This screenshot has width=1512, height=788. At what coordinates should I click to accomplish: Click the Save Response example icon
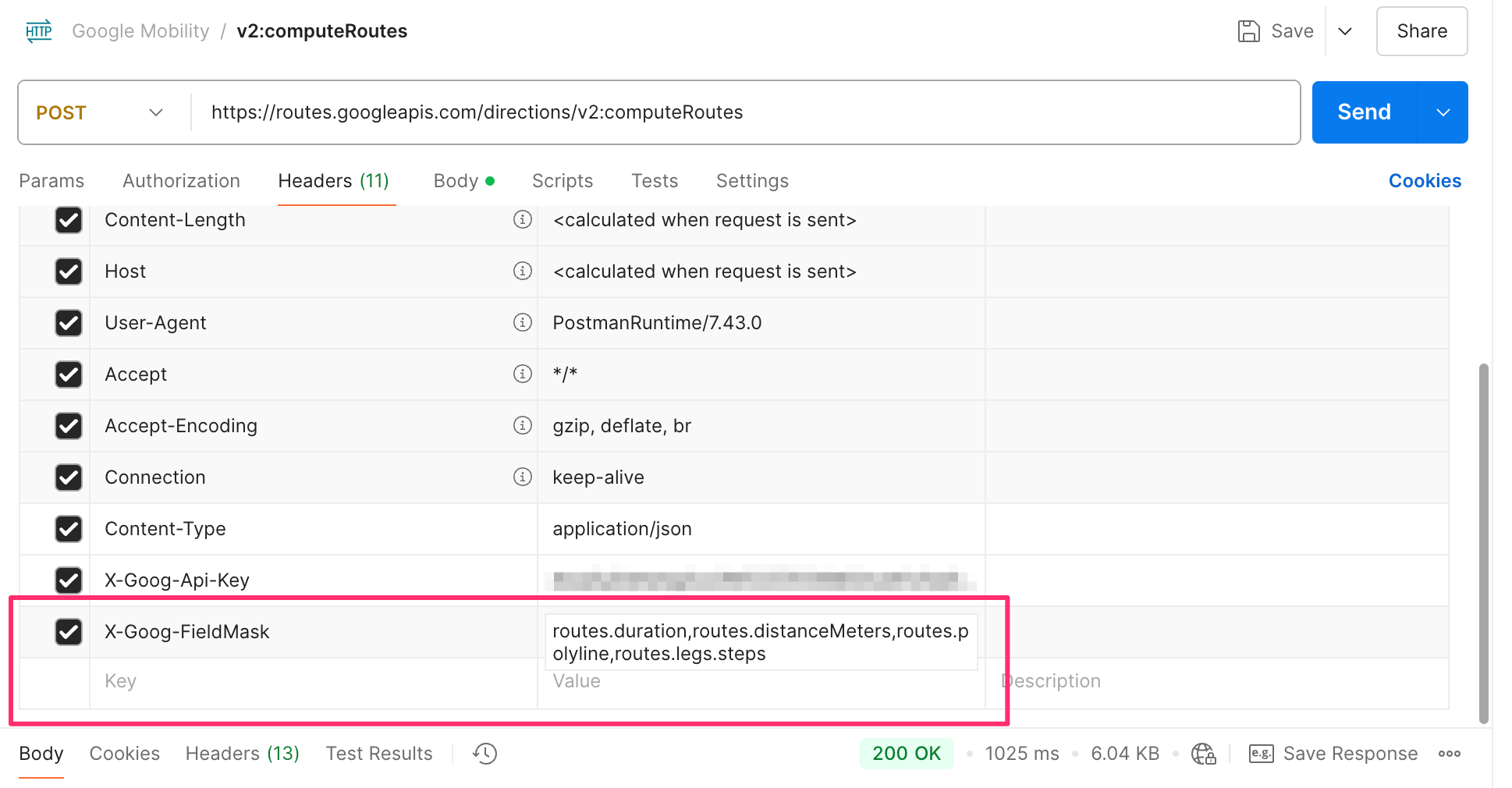pyautogui.click(x=1262, y=754)
